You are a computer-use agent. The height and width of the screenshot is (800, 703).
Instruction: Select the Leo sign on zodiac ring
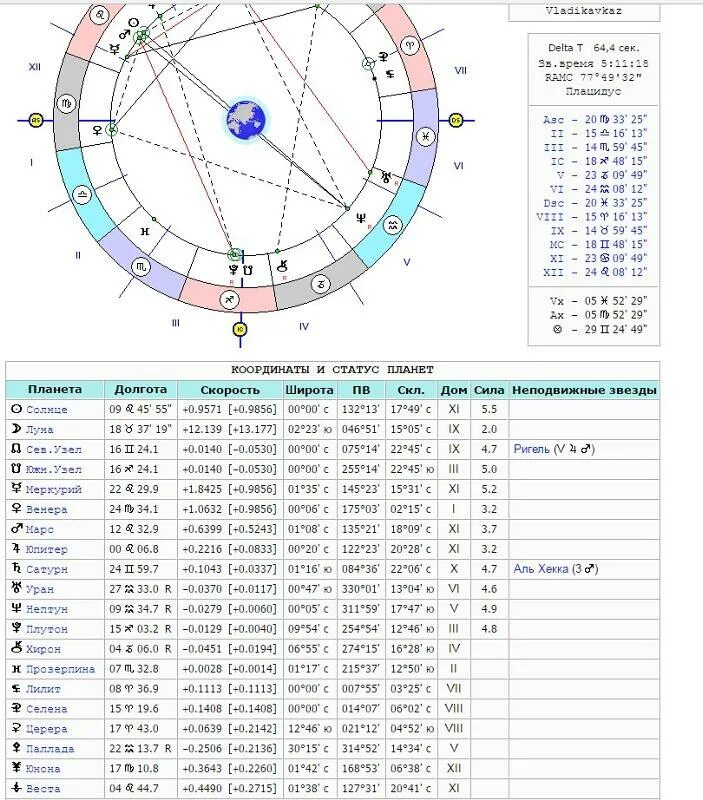click(x=99, y=15)
